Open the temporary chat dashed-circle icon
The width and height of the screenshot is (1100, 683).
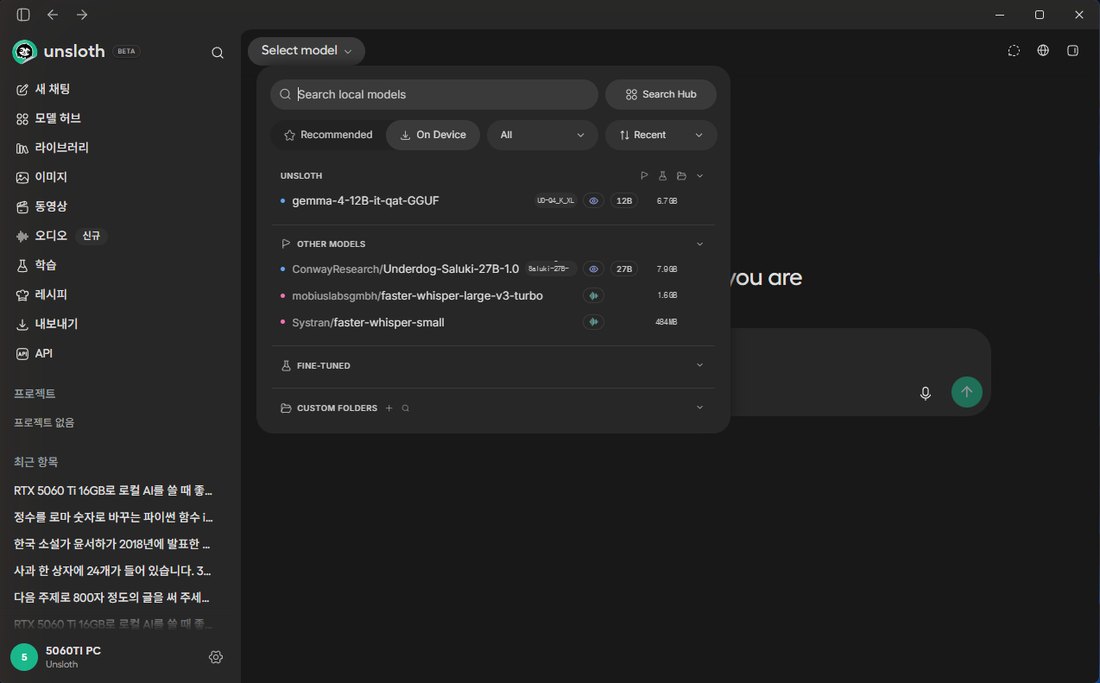click(1014, 50)
